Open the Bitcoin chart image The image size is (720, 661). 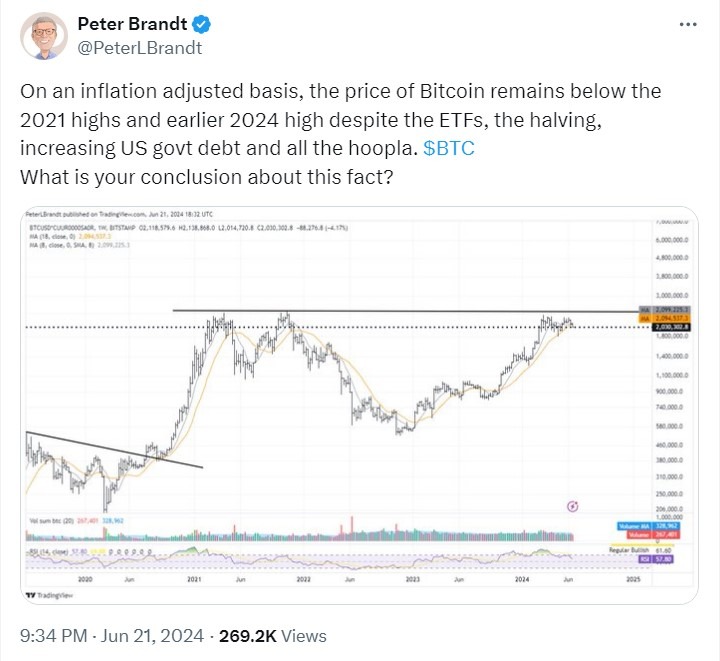coord(360,400)
